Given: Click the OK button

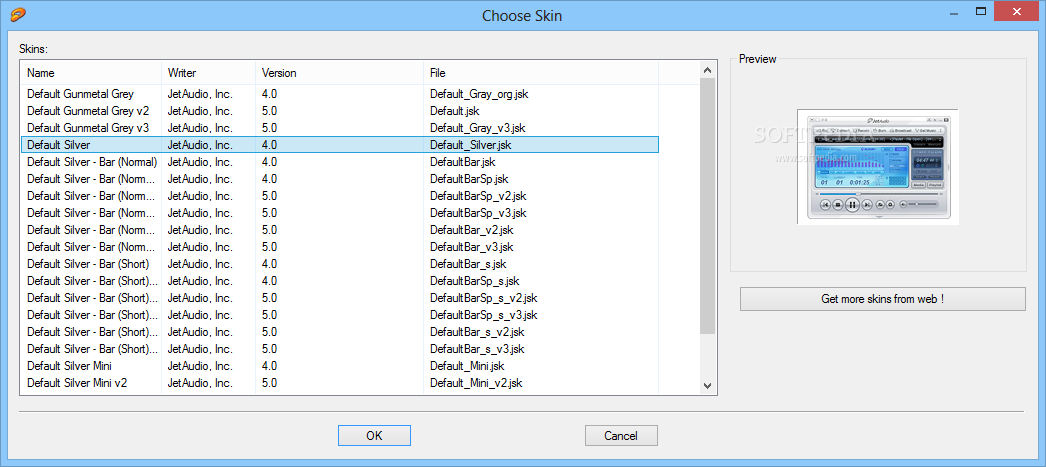Looking at the screenshot, I should [374, 436].
